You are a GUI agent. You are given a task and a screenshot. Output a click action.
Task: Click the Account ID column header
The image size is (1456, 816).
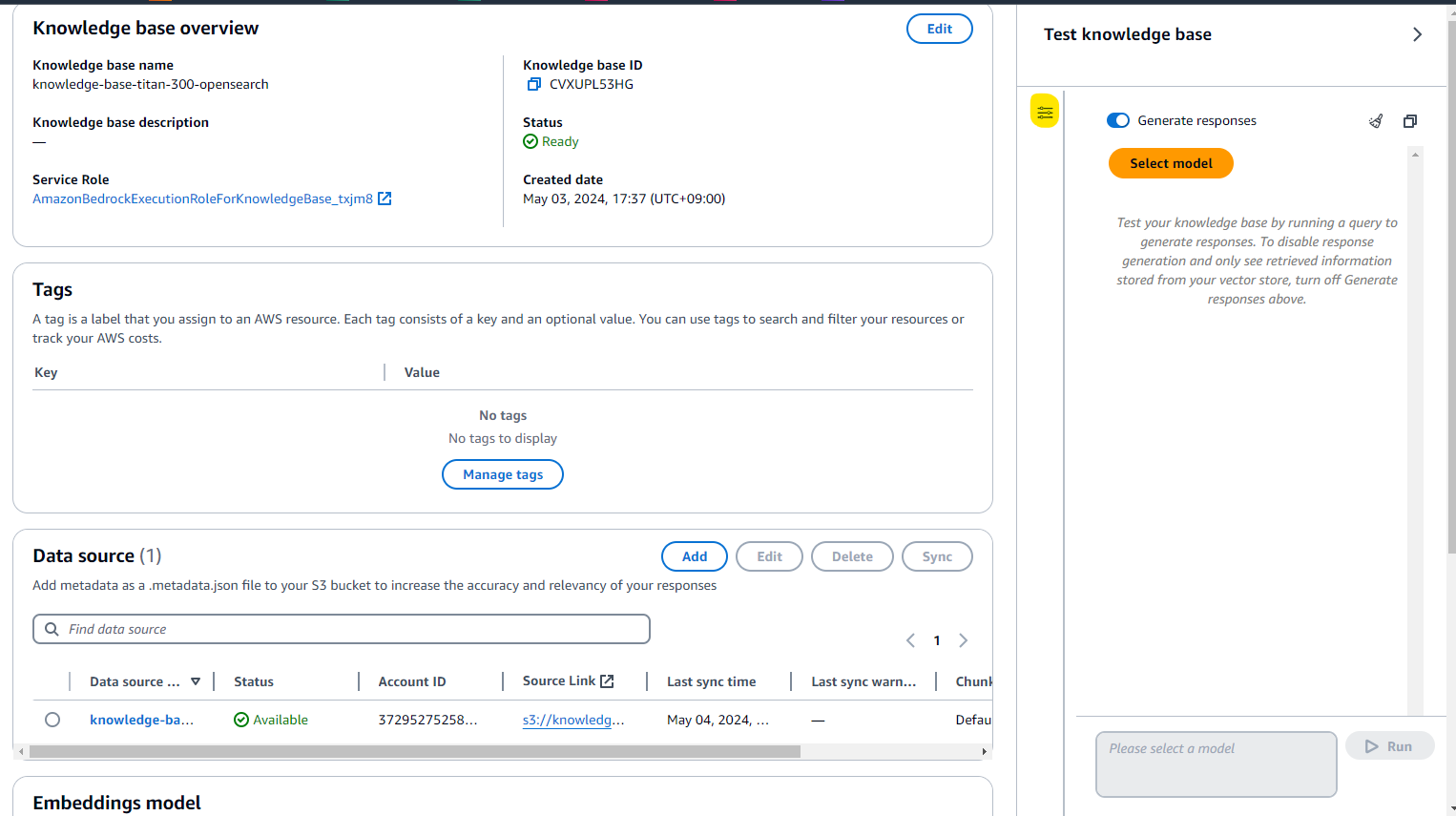pyautogui.click(x=412, y=681)
